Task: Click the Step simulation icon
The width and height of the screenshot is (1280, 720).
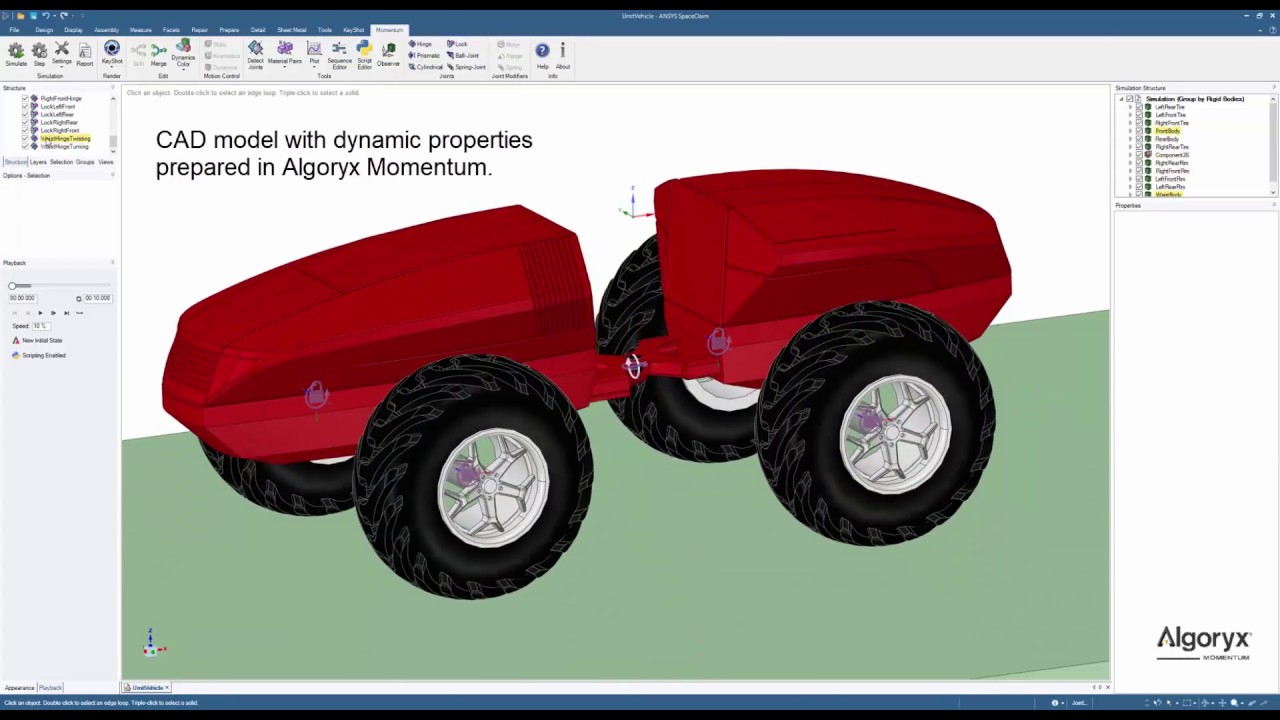Action: pyautogui.click(x=39, y=54)
